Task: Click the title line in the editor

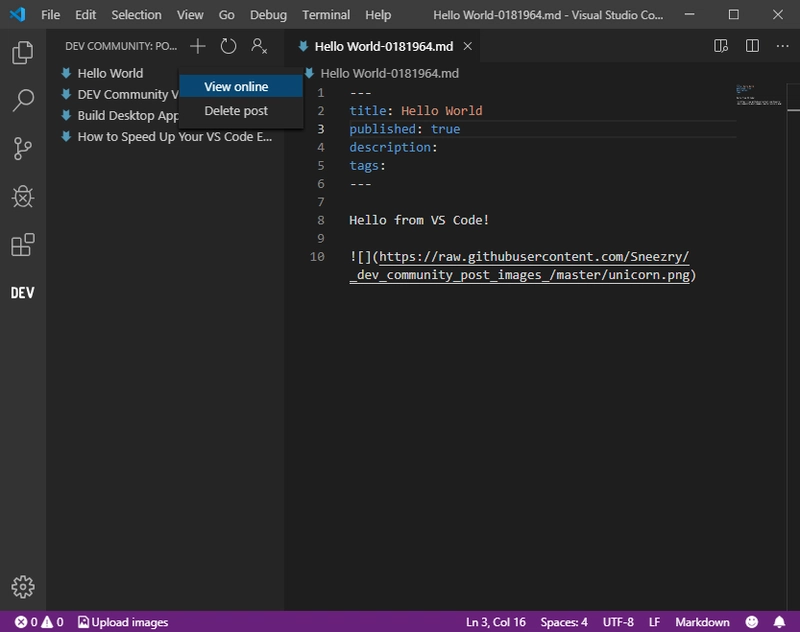Action: click(x=415, y=111)
